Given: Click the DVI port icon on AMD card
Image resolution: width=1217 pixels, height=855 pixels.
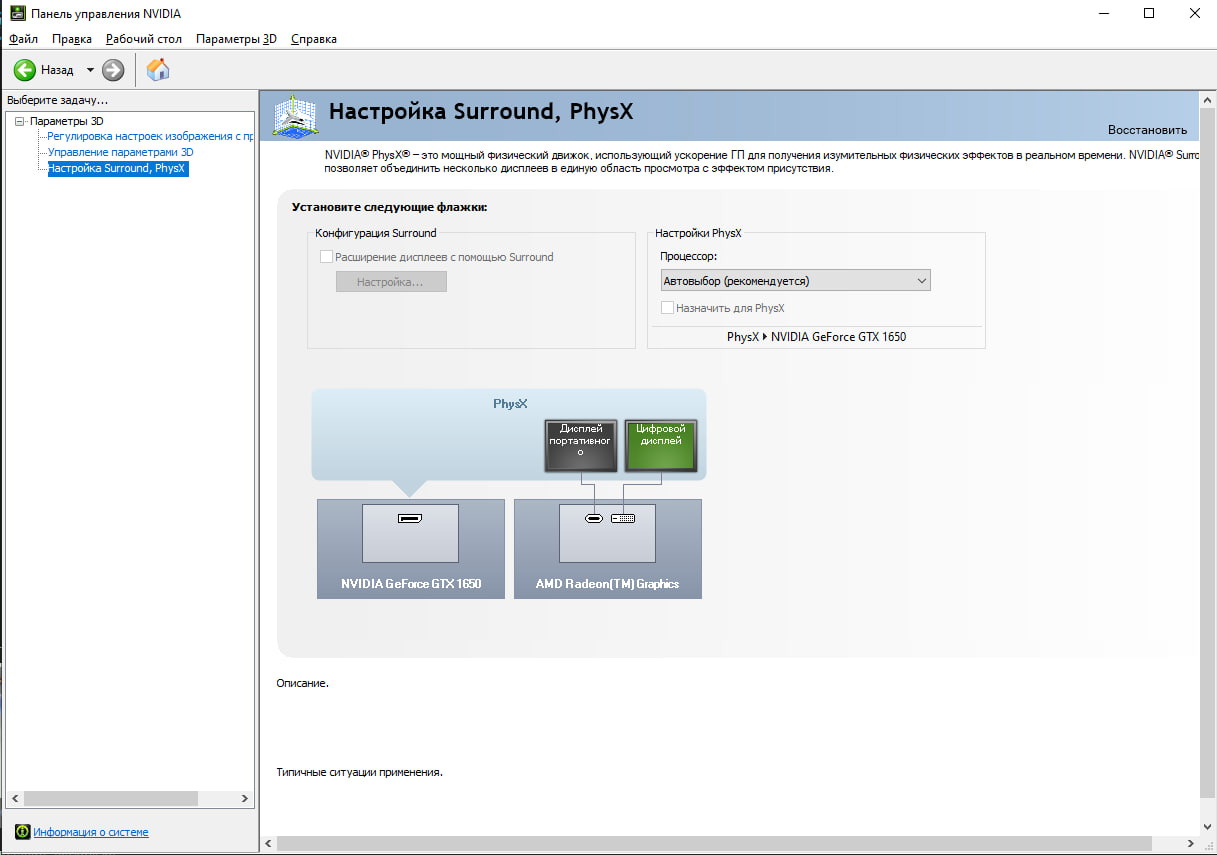Looking at the screenshot, I should 623,519.
